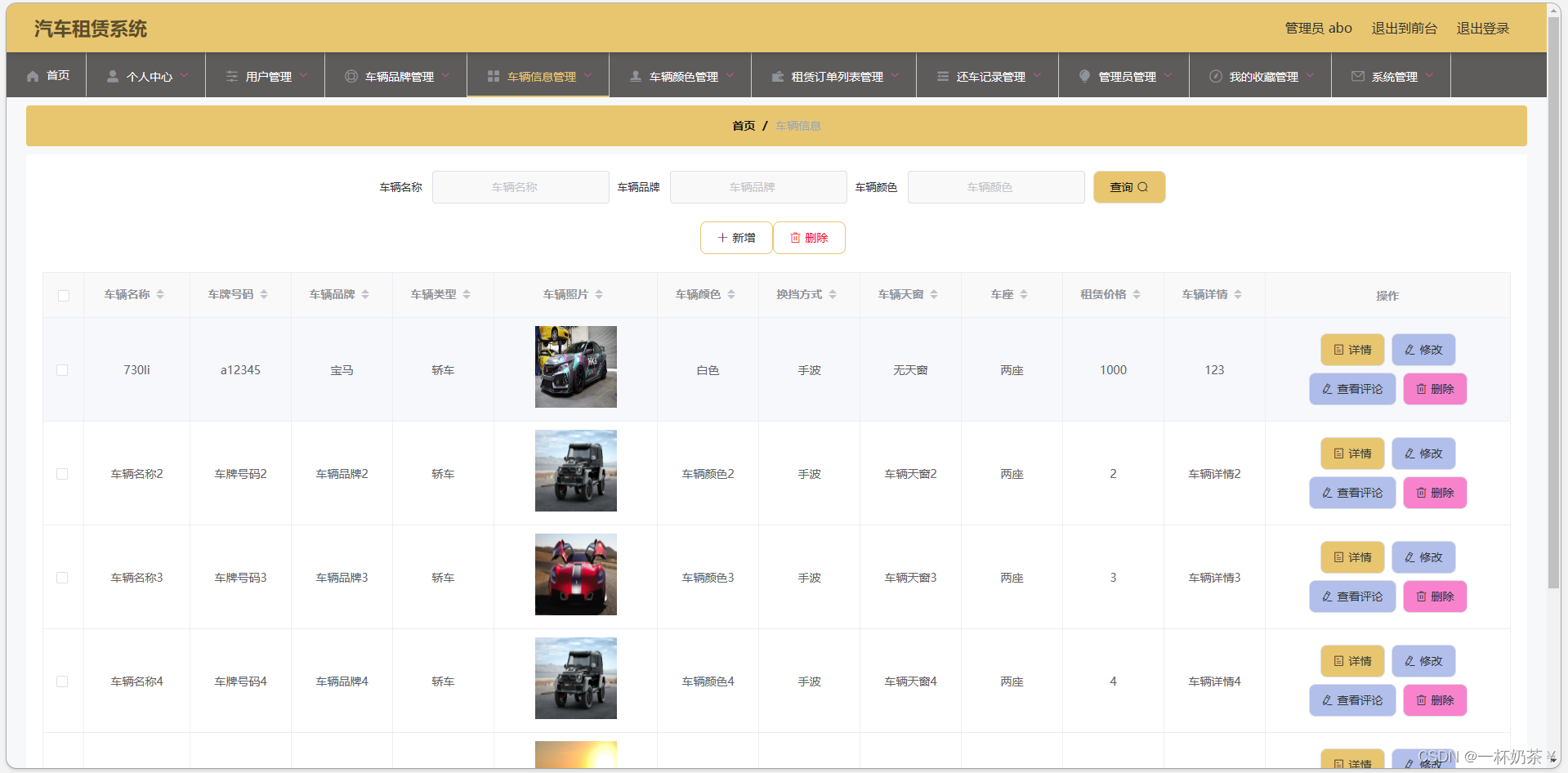Open the 还车记录管理 menu label
The height and width of the screenshot is (773, 1568).
pyautogui.click(x=991, y=77)
